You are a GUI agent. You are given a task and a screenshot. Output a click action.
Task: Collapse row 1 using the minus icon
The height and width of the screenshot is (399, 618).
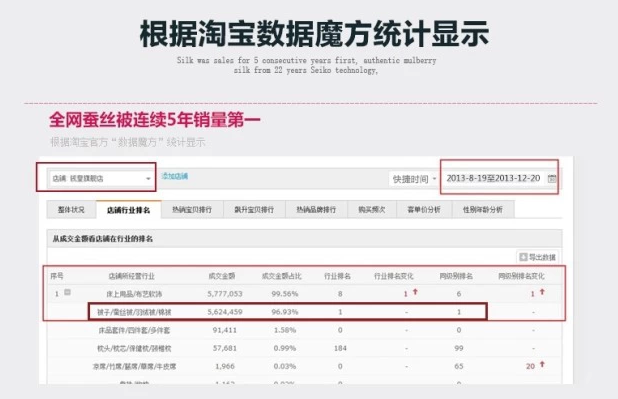pyautogui.click(x=67, y=292)
